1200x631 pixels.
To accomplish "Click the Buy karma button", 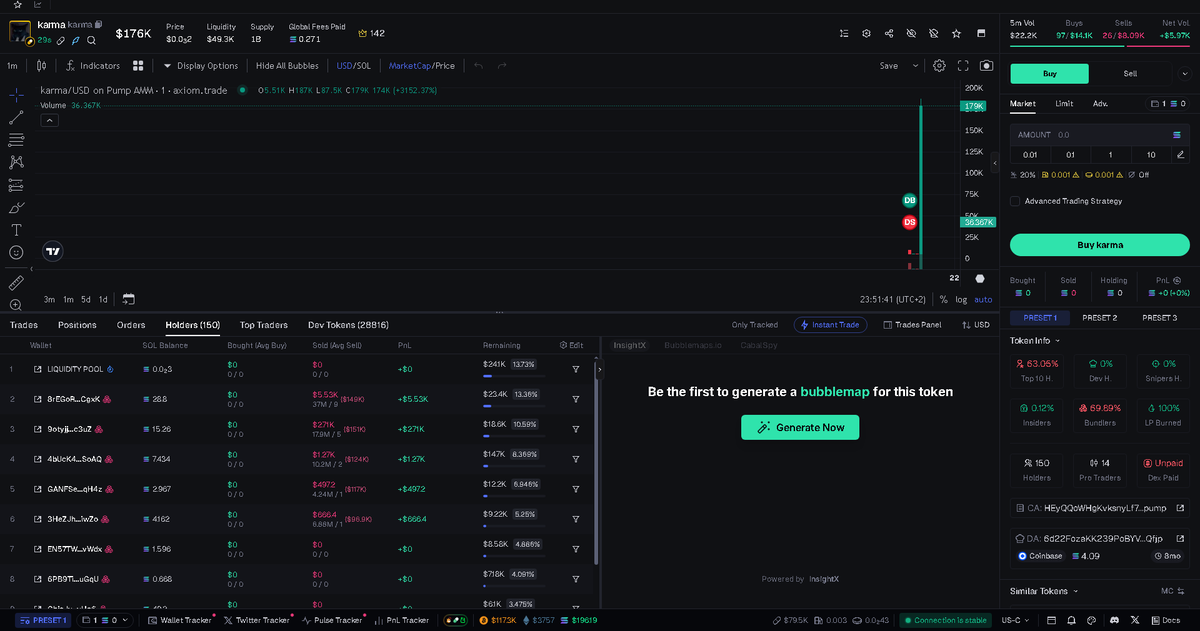I will point(1100,245).
